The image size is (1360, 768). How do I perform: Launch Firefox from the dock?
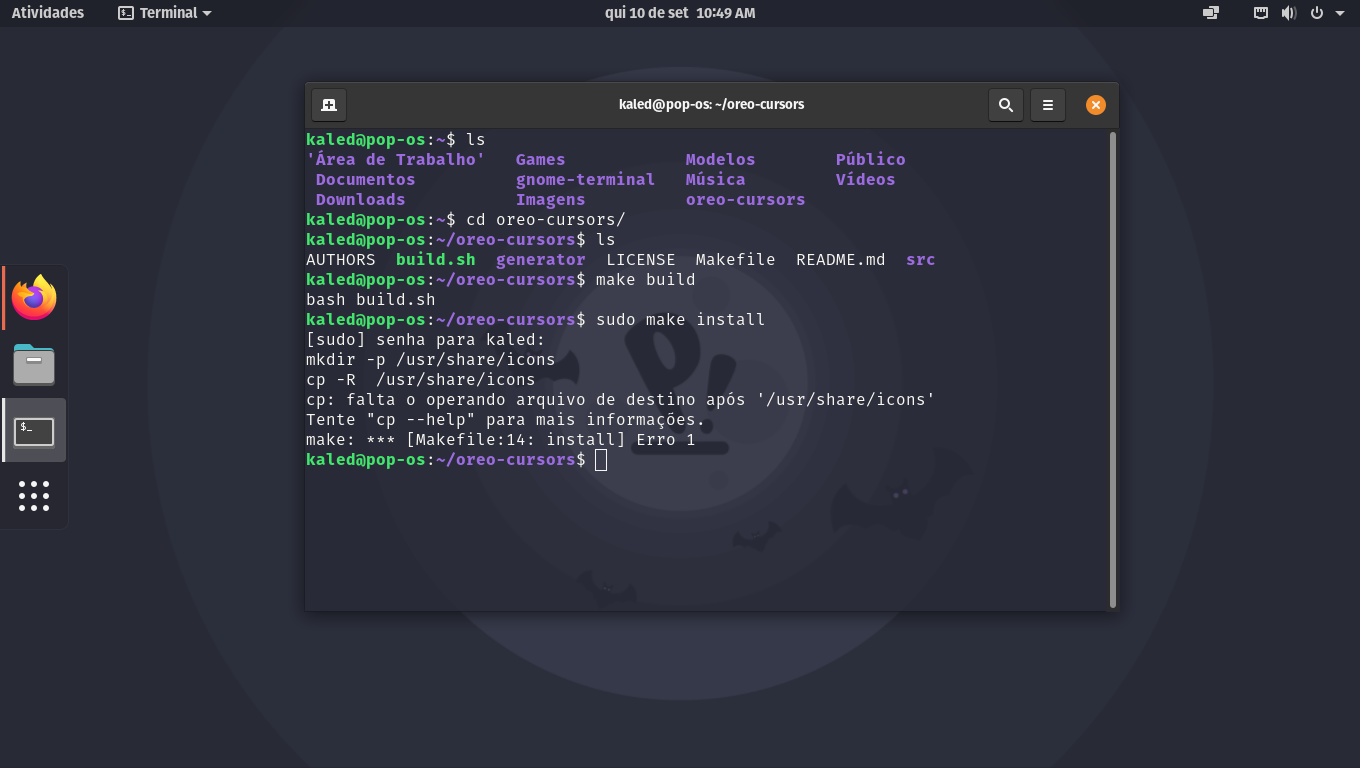pyautogui.click(x=34, y=297)
